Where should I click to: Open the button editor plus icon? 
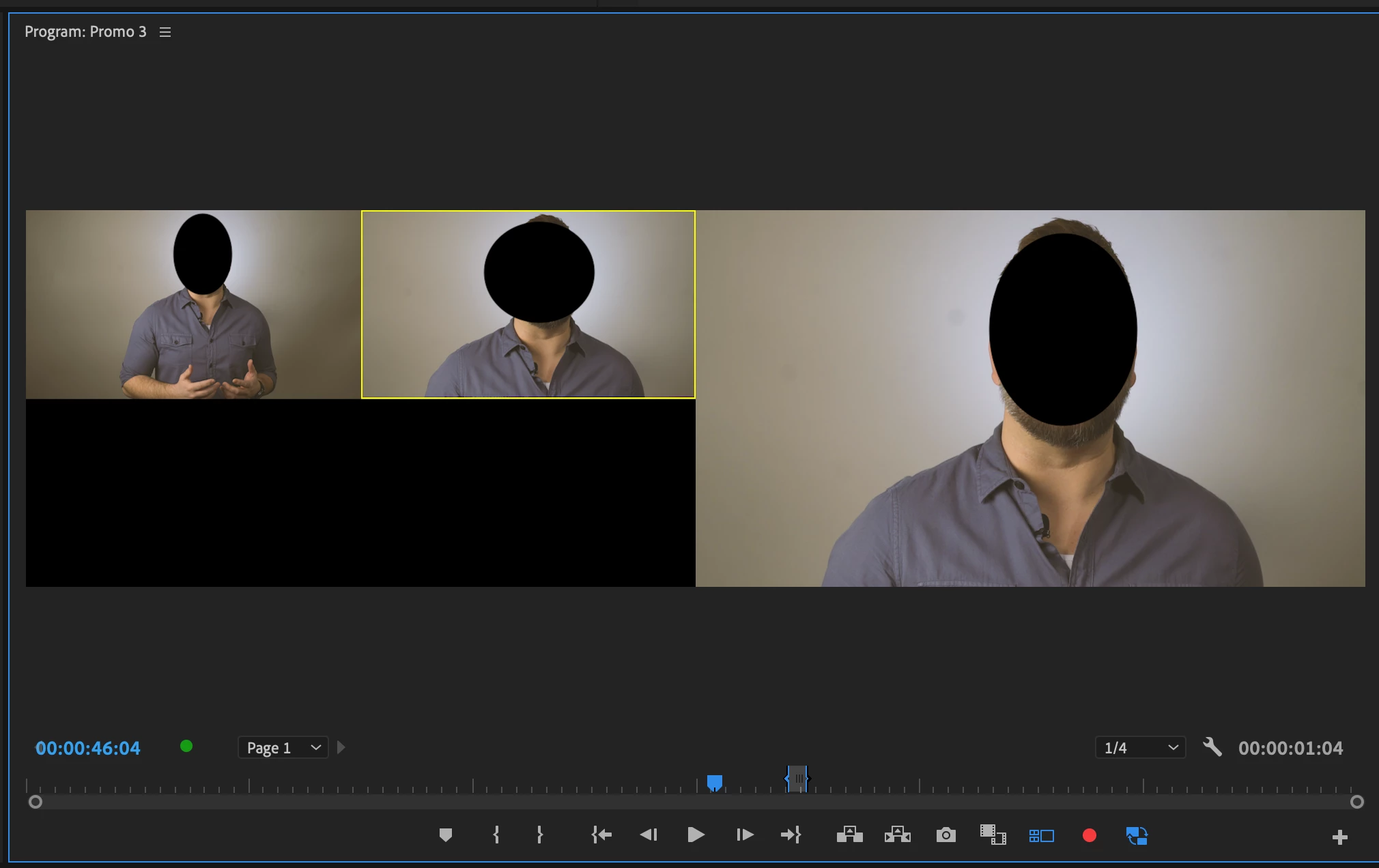coord(1339,837)
